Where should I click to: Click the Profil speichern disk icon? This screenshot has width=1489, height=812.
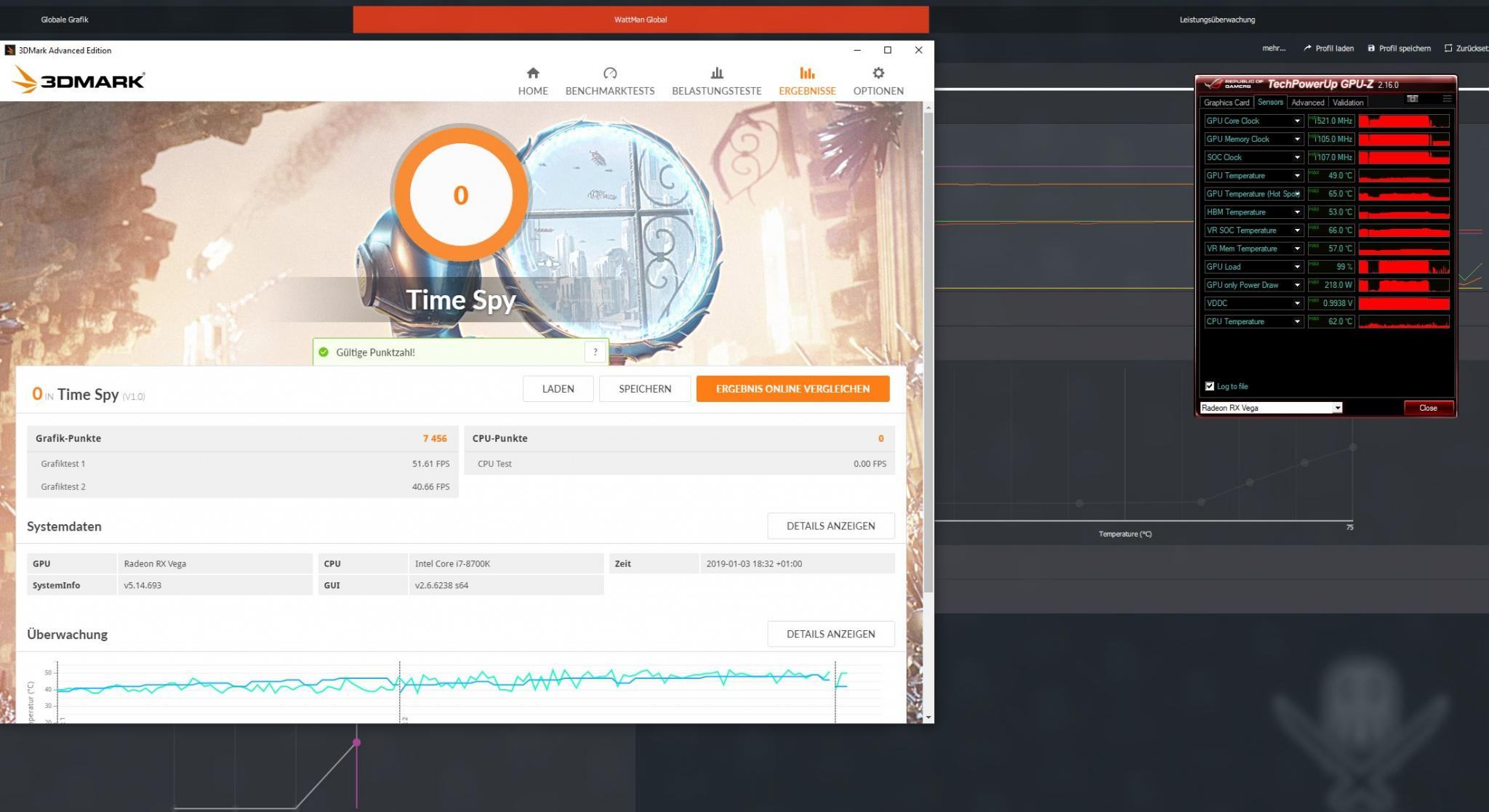[1371, 48]
